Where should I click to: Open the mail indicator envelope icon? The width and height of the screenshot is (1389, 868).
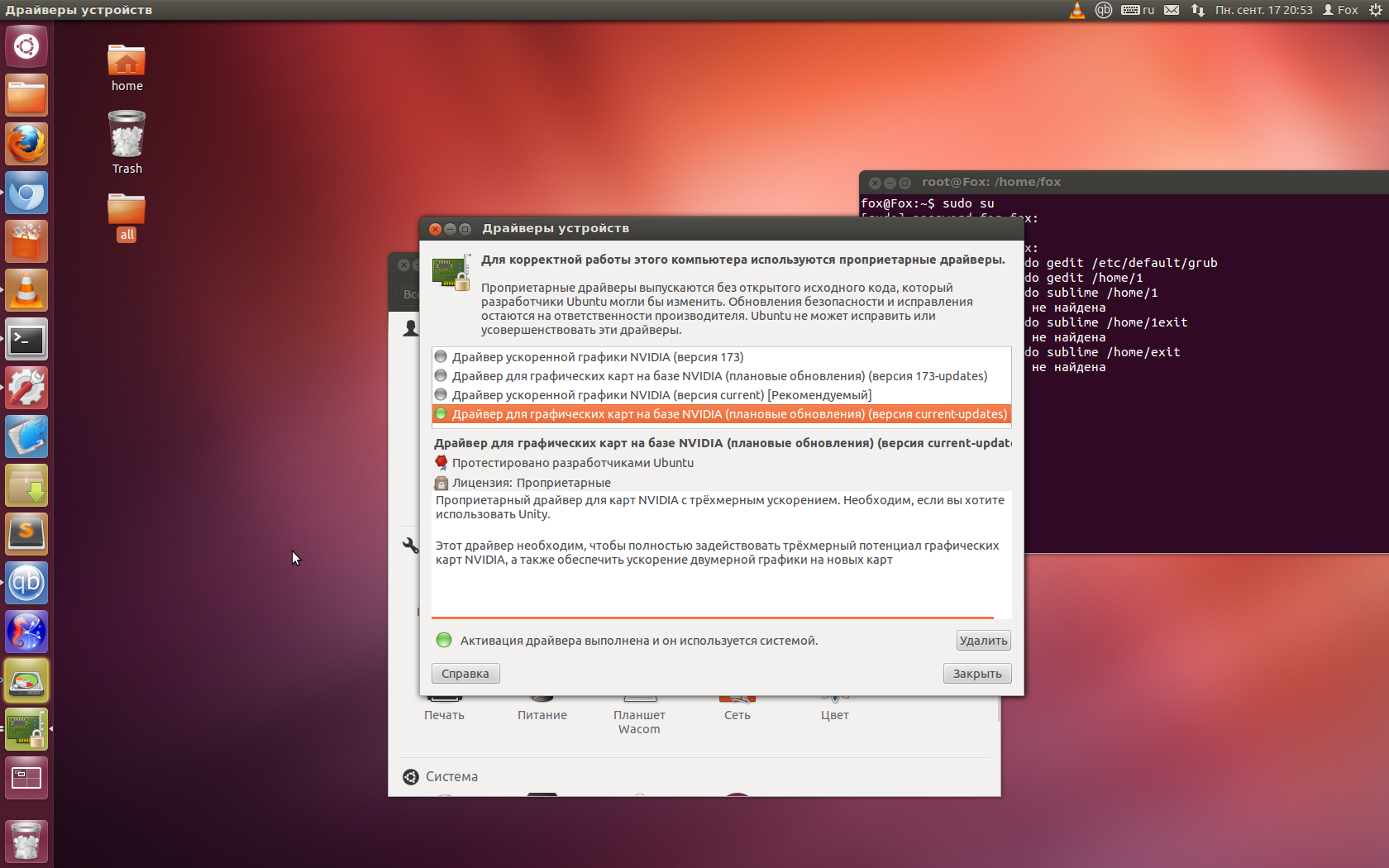(x=1172, y=10)
